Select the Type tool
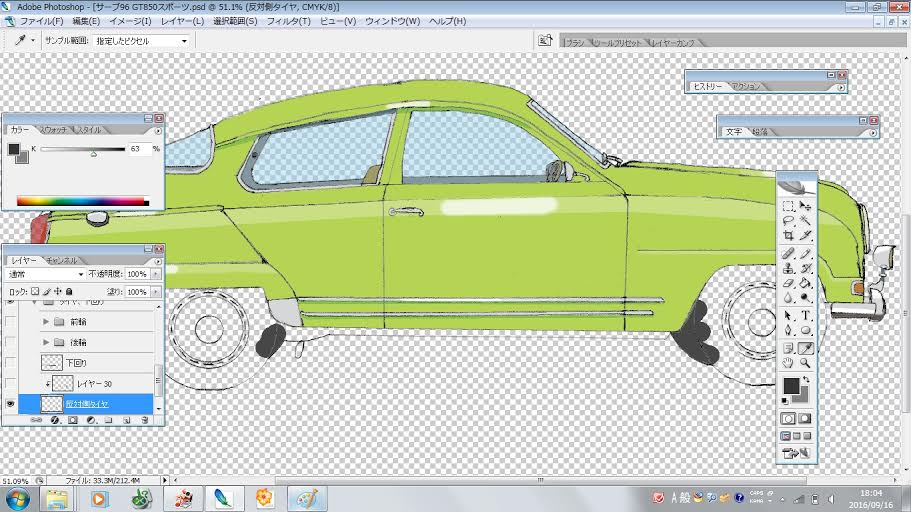 pyautogui.click(x=805, y=316)
